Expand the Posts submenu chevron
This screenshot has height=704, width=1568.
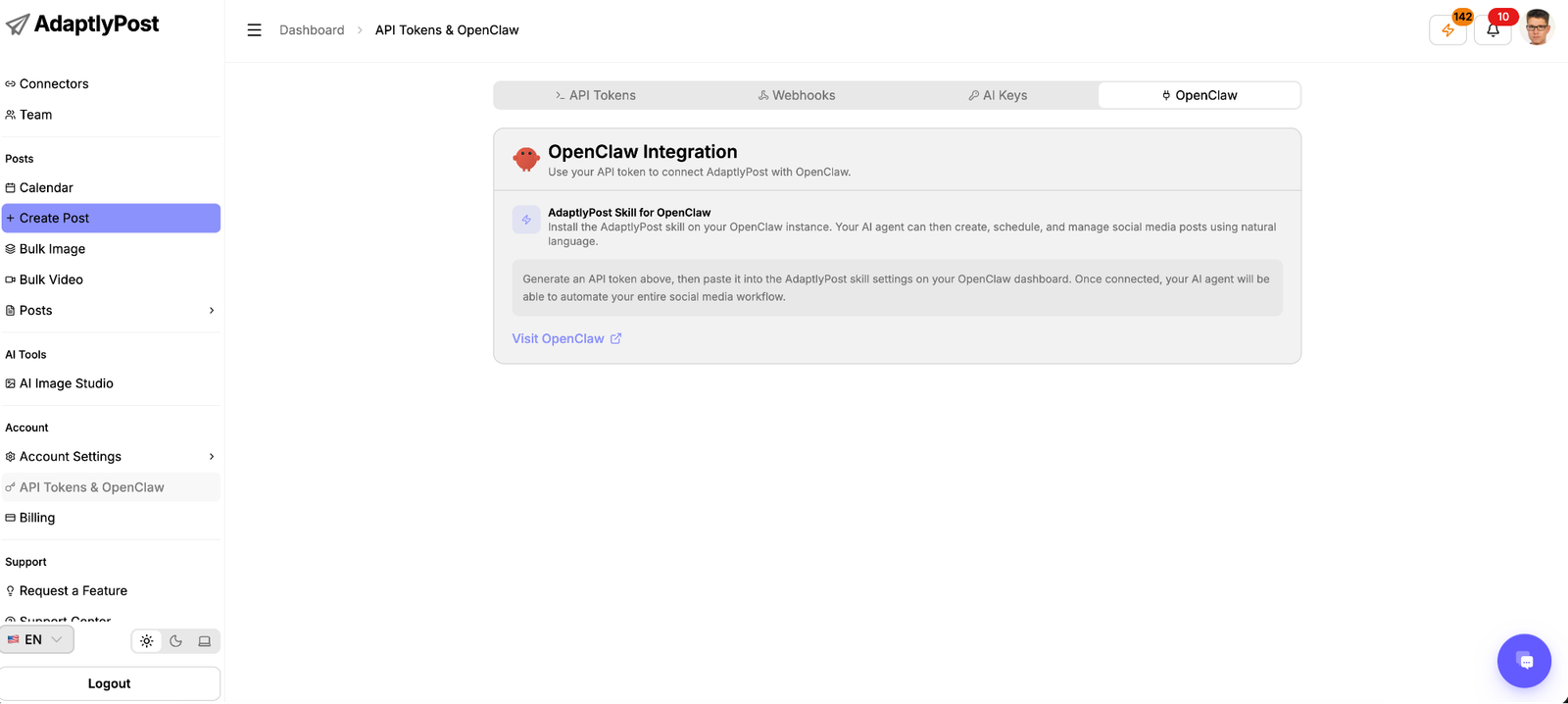pos(212,311)
